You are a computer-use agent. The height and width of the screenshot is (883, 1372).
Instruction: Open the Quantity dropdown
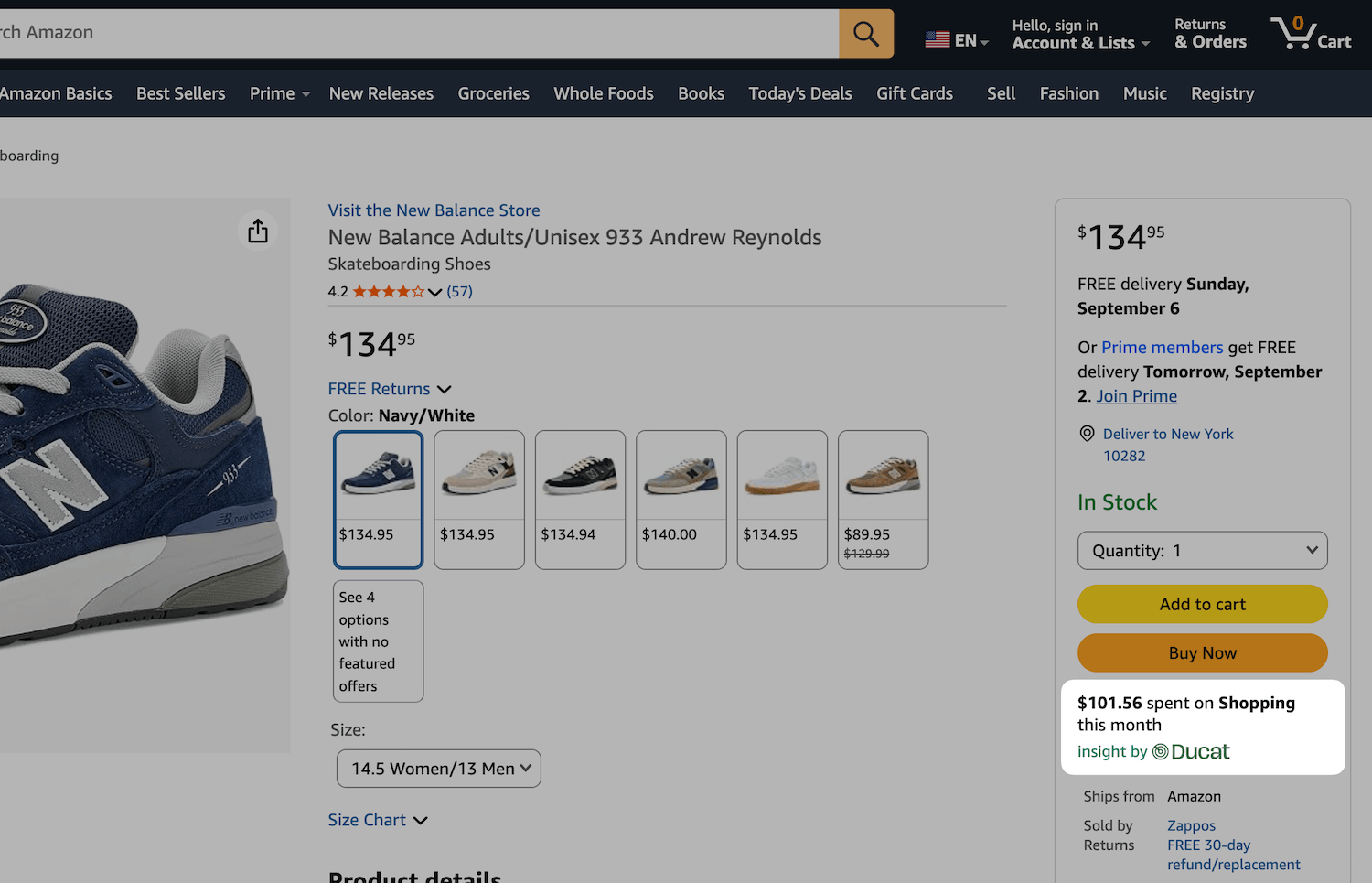(1202, 551)
